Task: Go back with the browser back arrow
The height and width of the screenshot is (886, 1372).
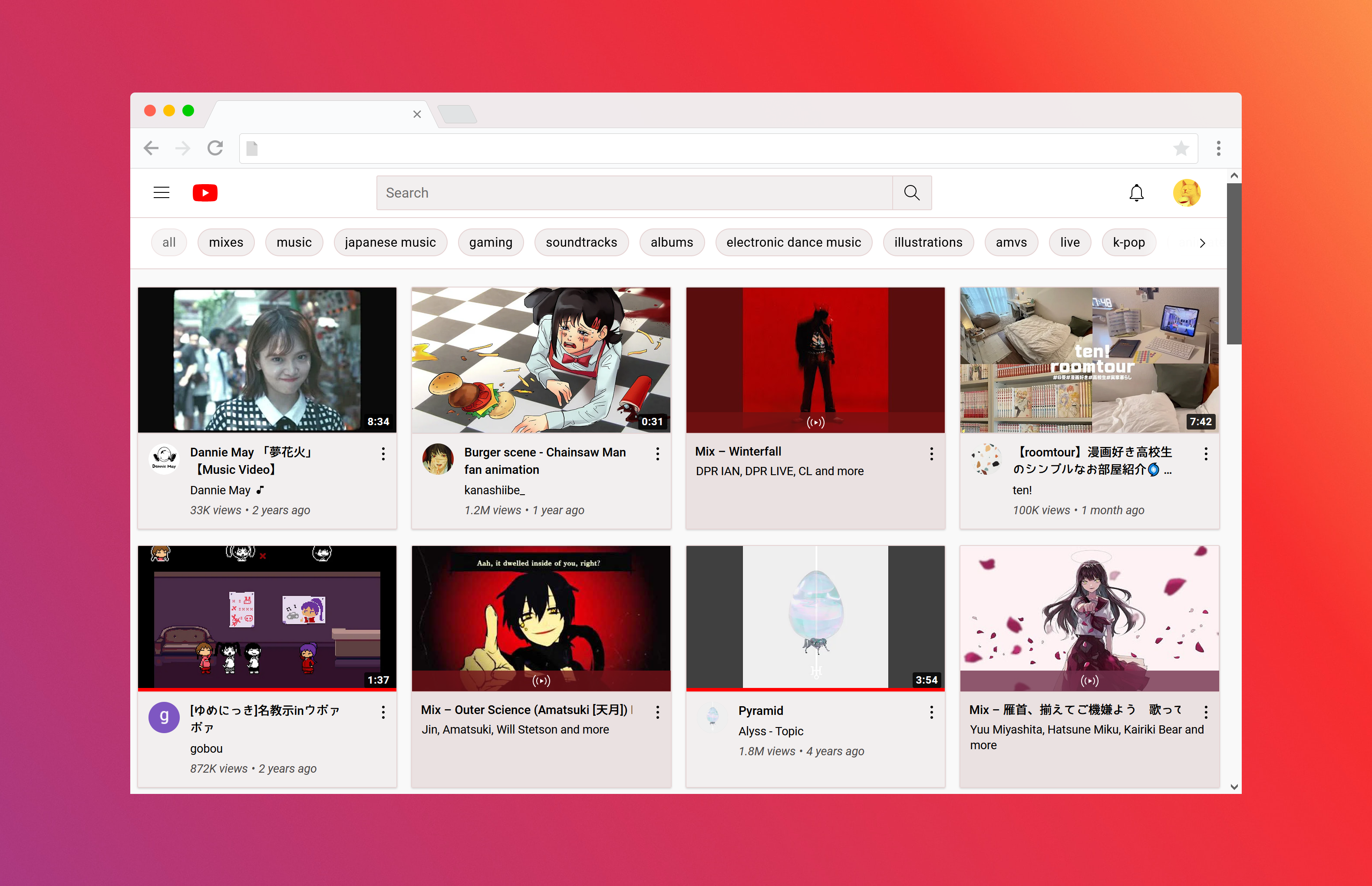Action: [x=151, y=149]
